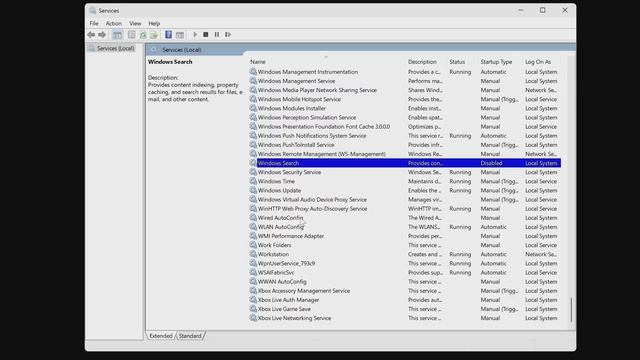The height and width of the screenshot is (360, 640).
Task: Click the gear icon beside Workstation
Action: [253, 254]
